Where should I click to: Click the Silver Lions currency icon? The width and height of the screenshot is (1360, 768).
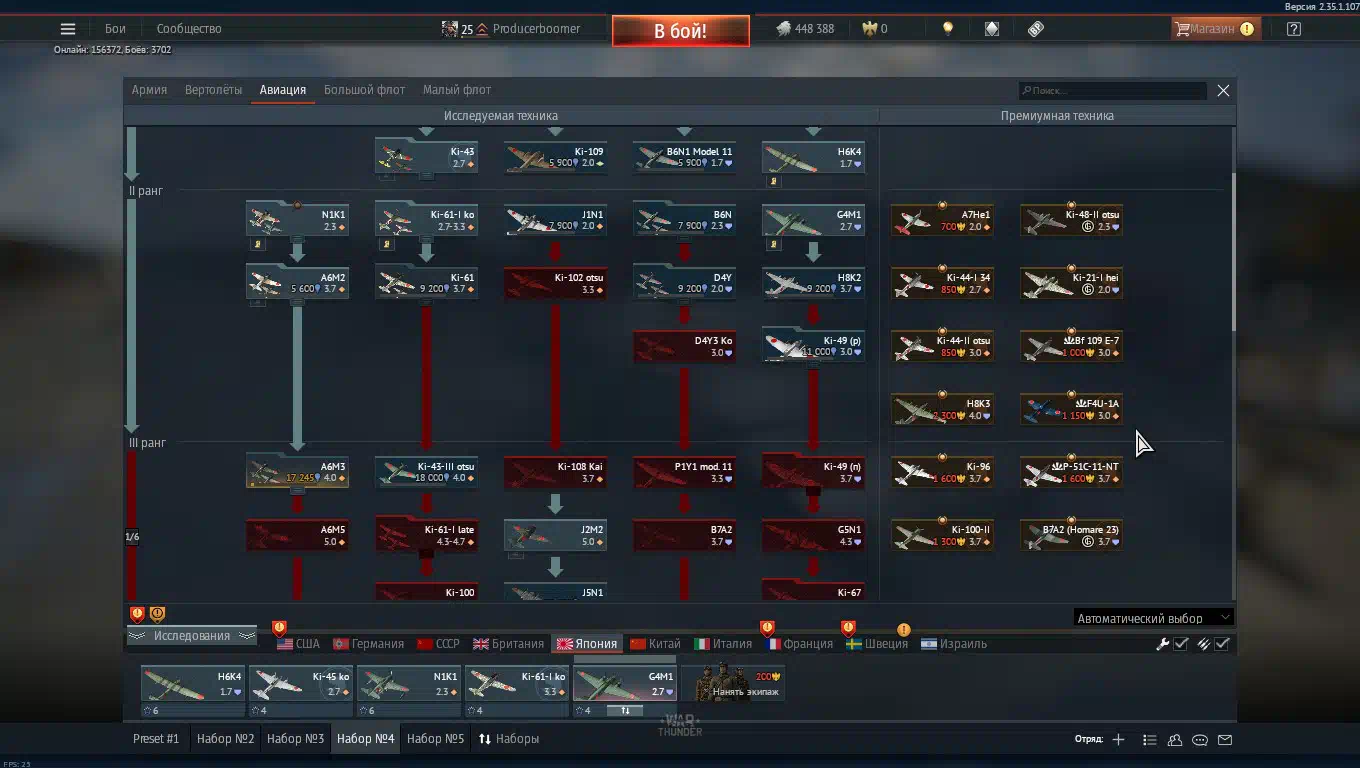[783, 29]
